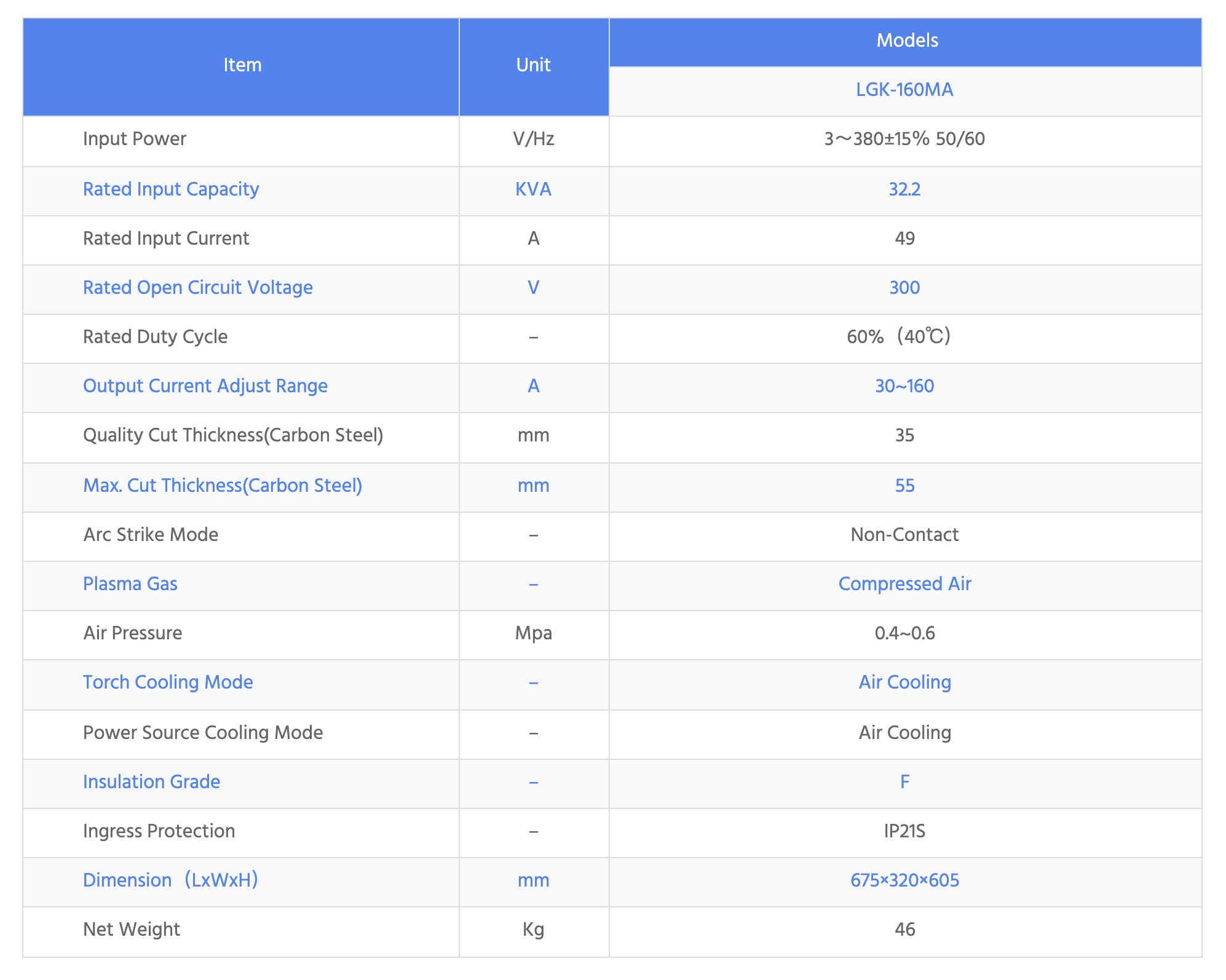This screenshot has height=980, width=1226.
Task: Select the '675×320×605' dimension value
Action: point(904,880)
